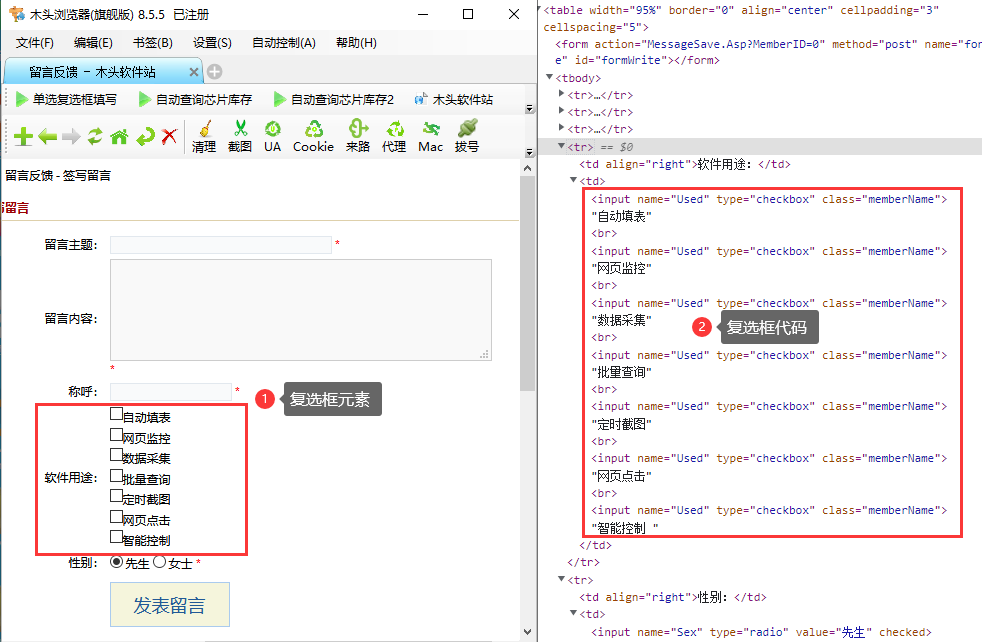
Task: Open the 截图 screenshot tool
Action: pos(243,136)
